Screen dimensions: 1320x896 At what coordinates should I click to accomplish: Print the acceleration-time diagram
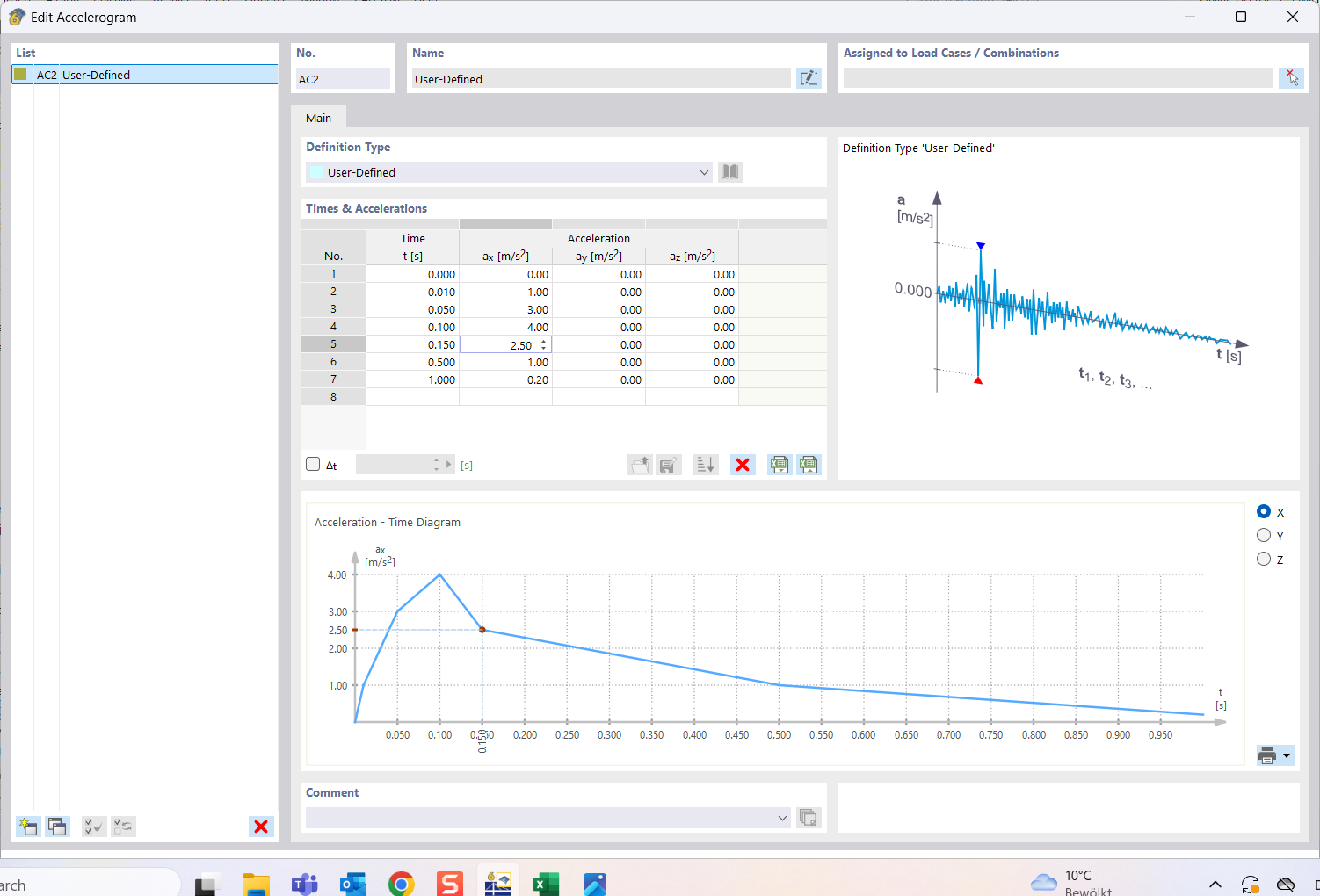click(1266, 755)
